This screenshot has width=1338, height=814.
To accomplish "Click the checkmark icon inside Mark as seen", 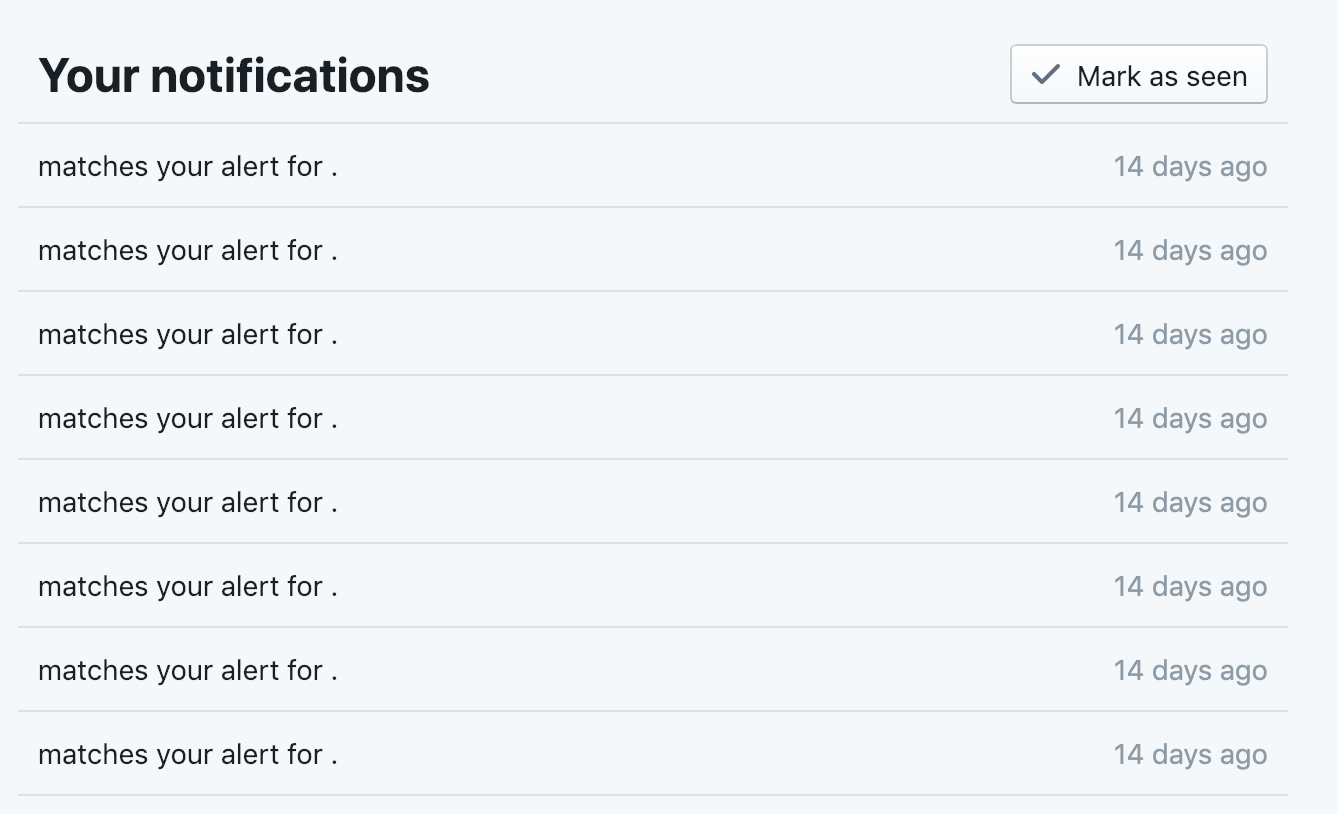I will coord(1044,73).
